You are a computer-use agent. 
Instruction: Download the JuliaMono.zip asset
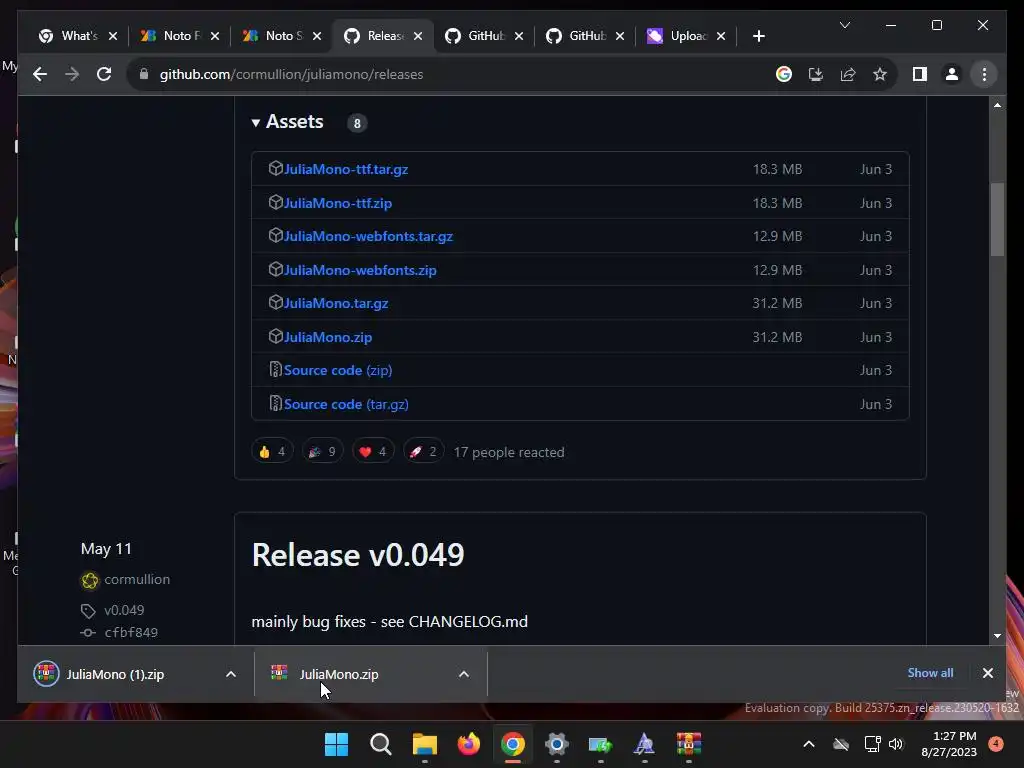coord(328,338)
